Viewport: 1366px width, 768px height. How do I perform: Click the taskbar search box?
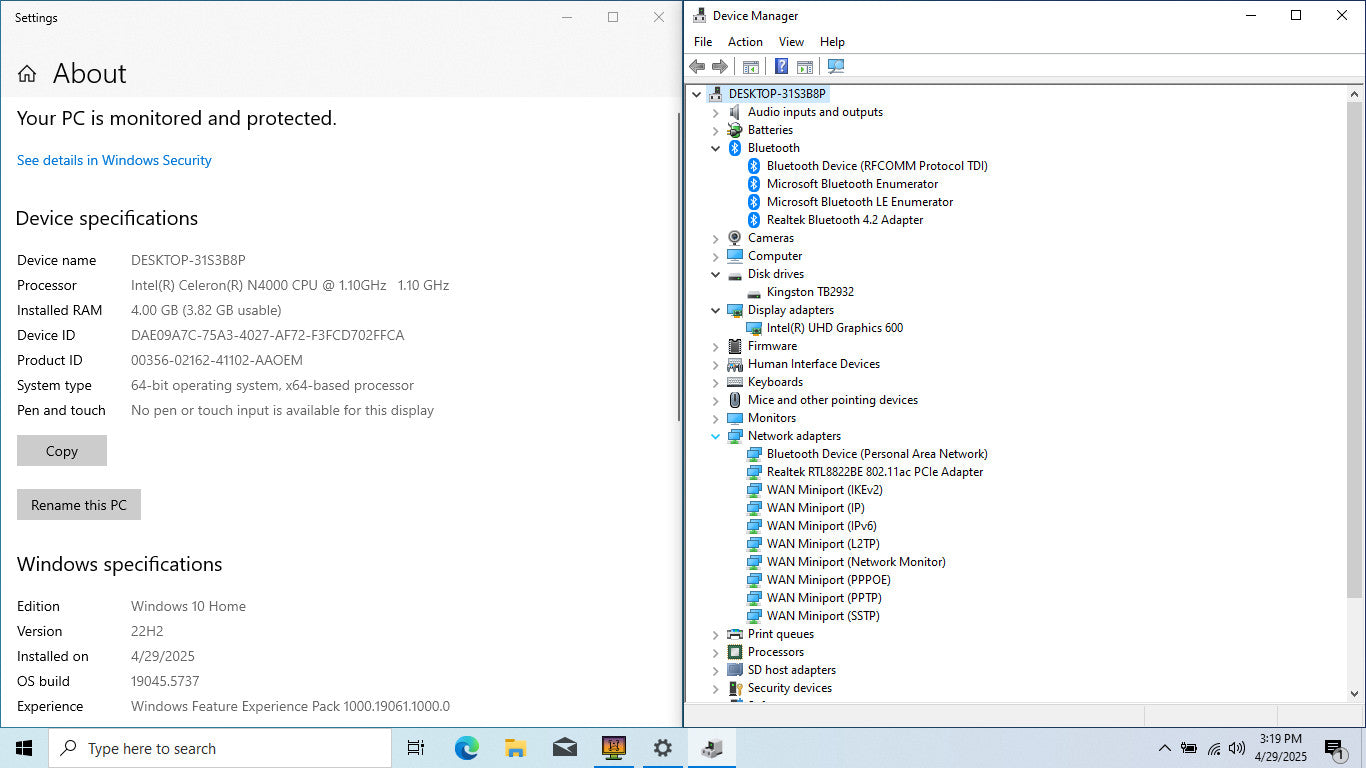(220, 748)
